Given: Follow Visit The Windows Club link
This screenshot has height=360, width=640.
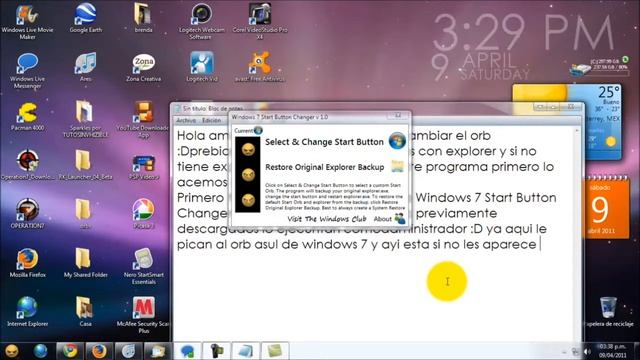Looking at the screenshot, I should click(x=327, y=219).
